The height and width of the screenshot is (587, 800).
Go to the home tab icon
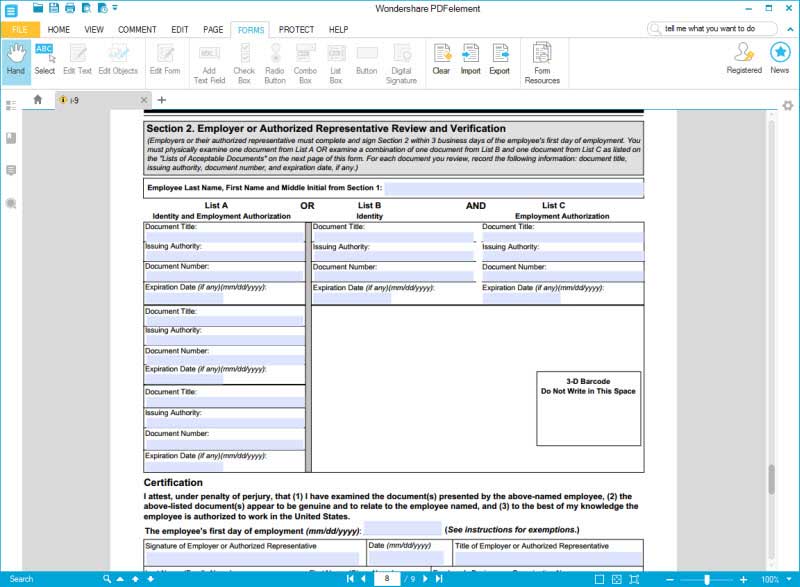(x=38, y=99)
